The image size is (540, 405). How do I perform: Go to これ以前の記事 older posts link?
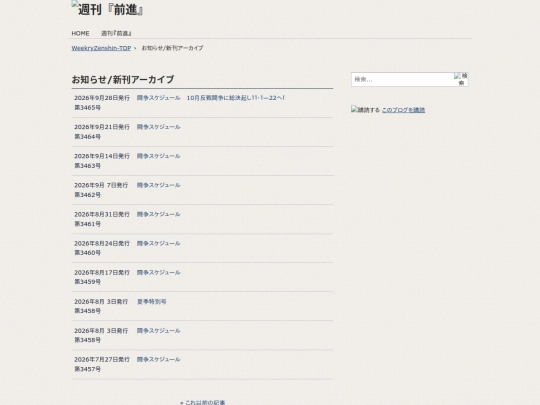[x=203, y=402]
